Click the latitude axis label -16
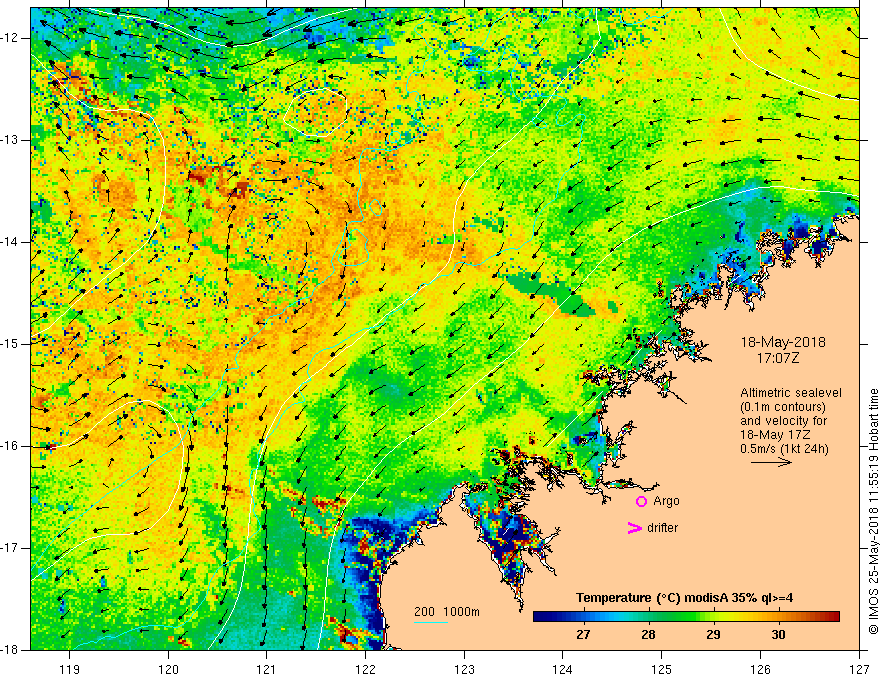This screenshot has height=680, width=880. (10, 446)
